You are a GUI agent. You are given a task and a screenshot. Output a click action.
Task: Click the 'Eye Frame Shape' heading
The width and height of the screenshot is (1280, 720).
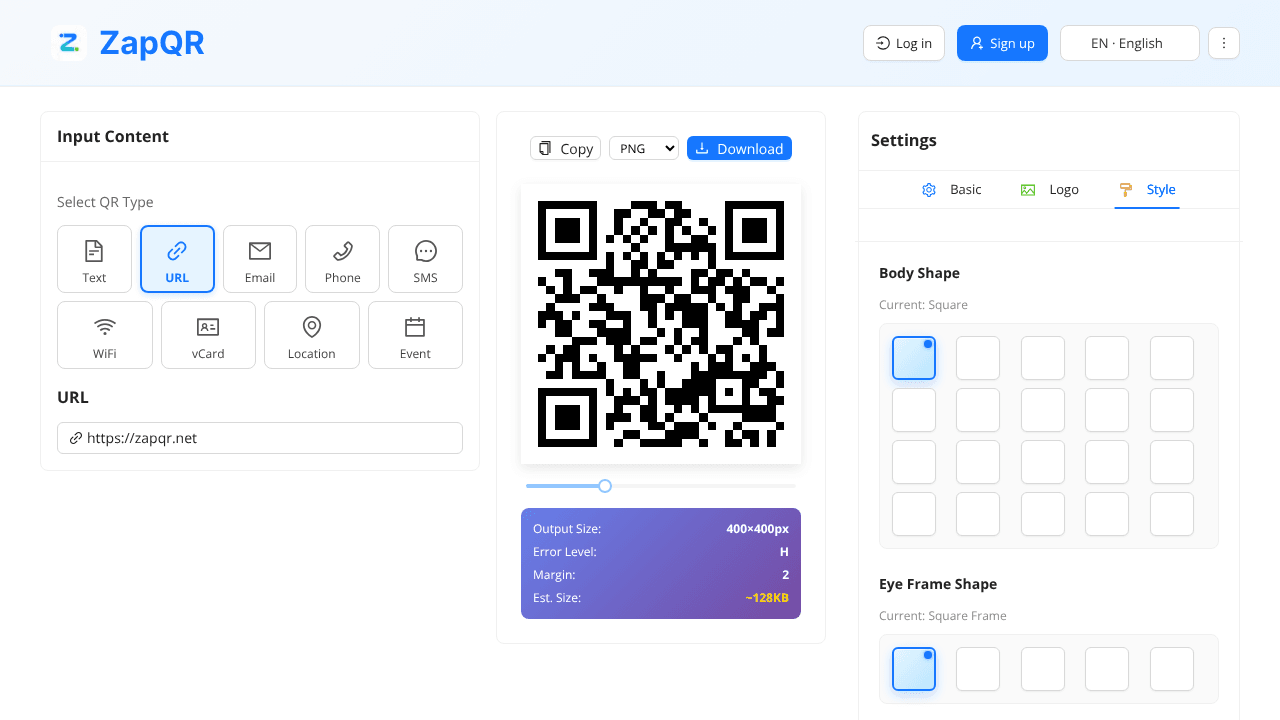938,584
